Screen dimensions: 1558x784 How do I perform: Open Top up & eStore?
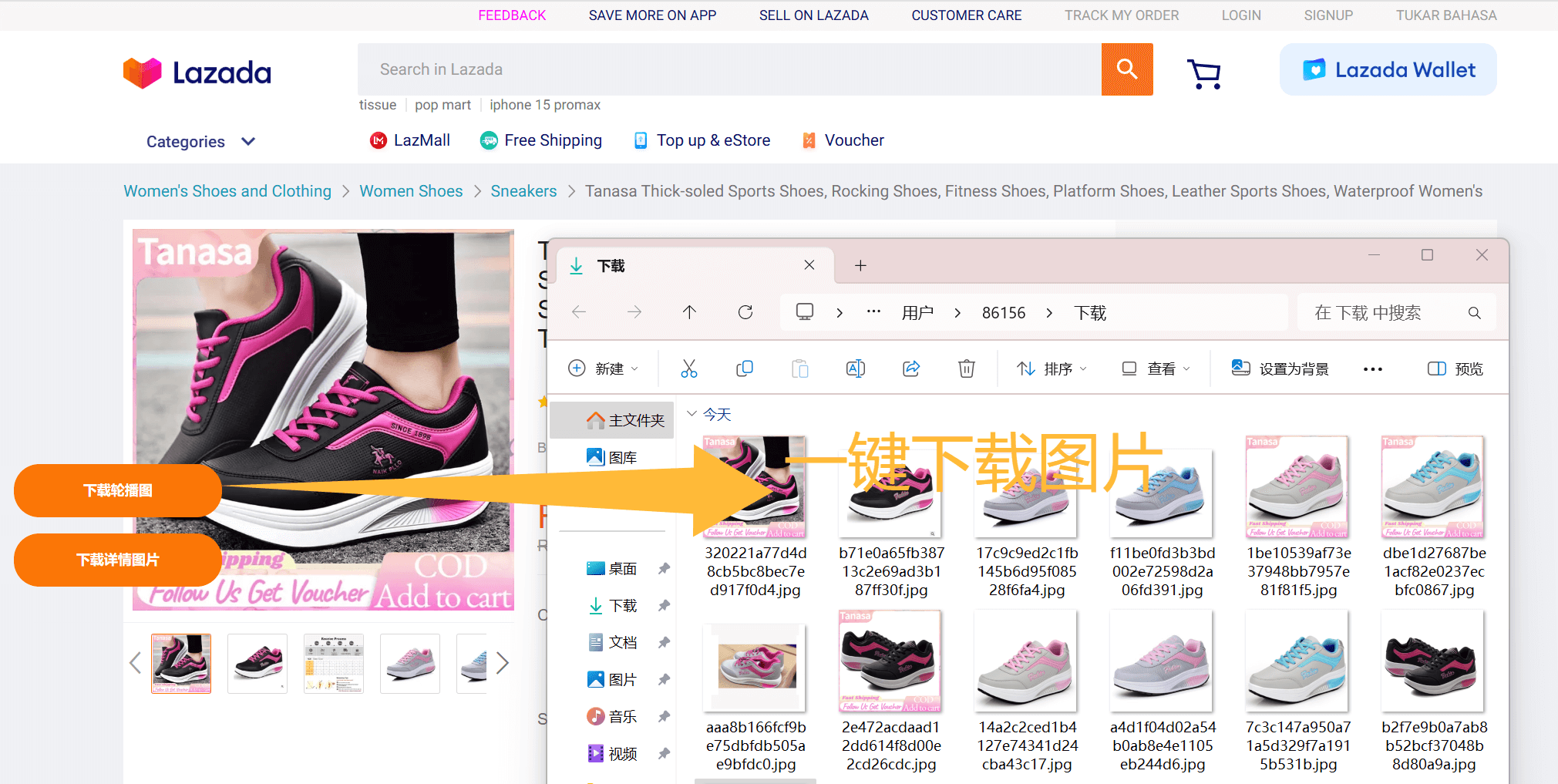[x=702, y=140]
